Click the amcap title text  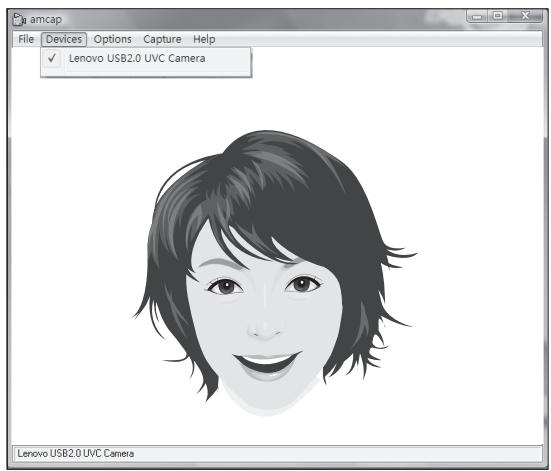pyautogui.click(x=46, y=19)
